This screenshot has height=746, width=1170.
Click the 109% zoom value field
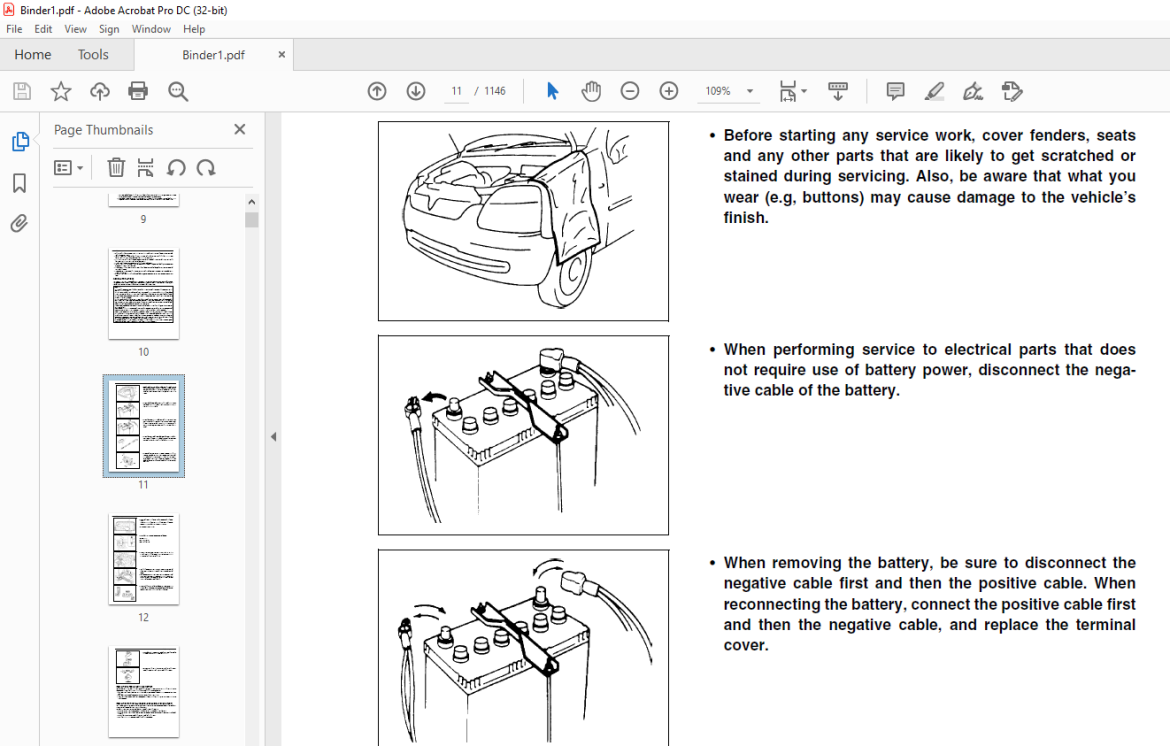pyautogui.click(x=718, y=91)
